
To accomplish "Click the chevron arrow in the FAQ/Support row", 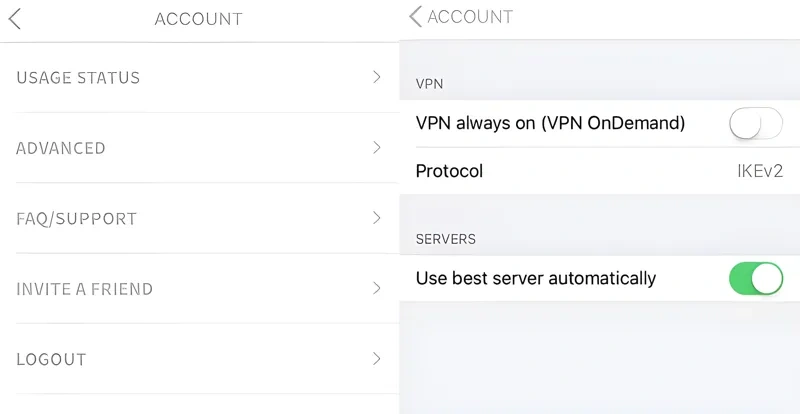I will [377, 218].
